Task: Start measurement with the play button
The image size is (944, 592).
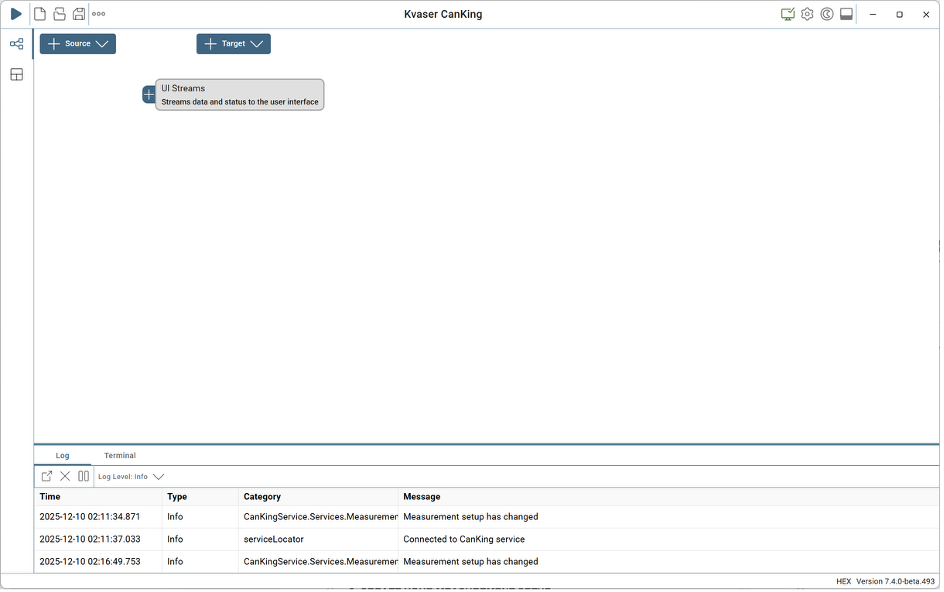Action: click(x=16, y=14)
